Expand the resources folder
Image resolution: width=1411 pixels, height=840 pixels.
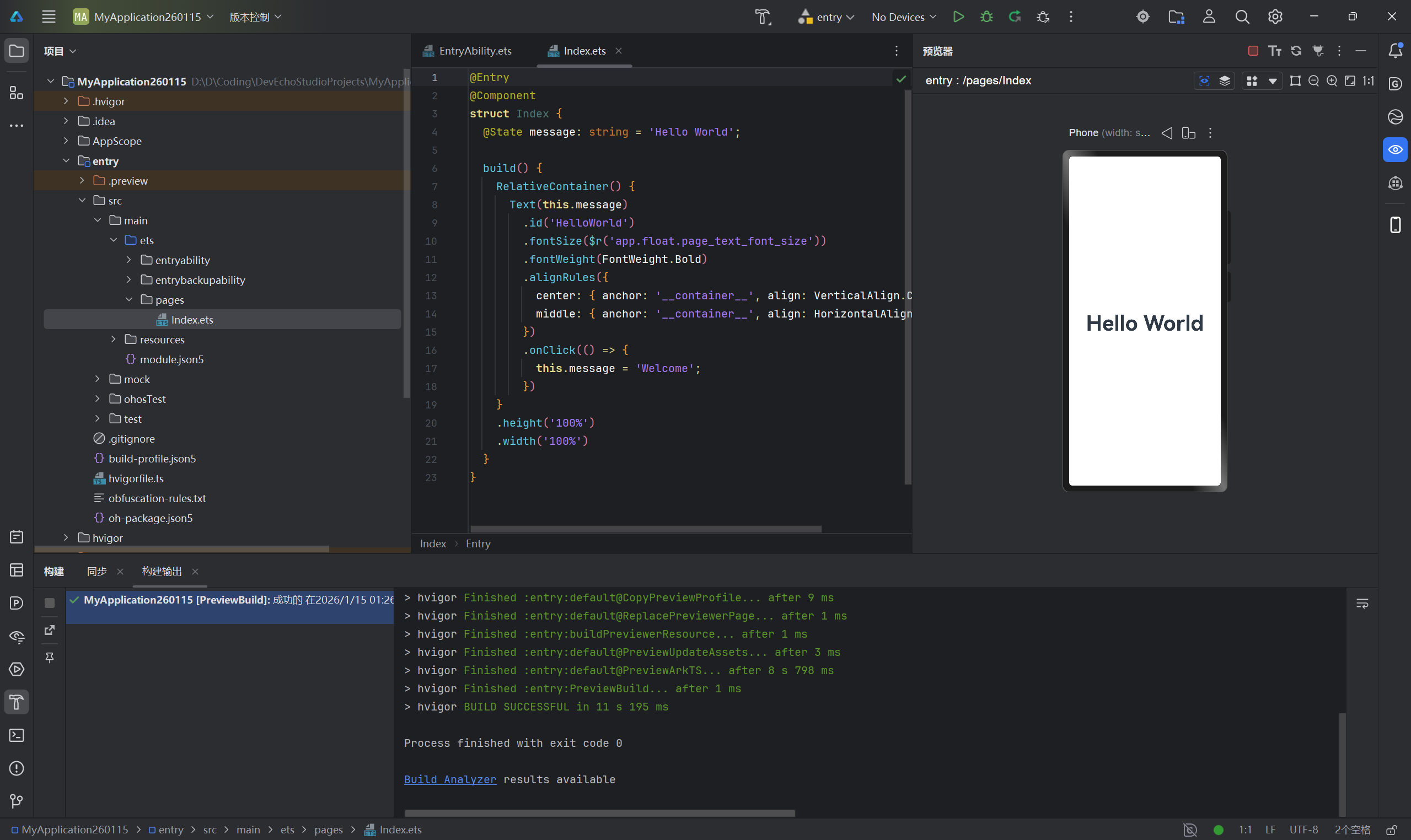pyautogui.click(x=113, y=339)
